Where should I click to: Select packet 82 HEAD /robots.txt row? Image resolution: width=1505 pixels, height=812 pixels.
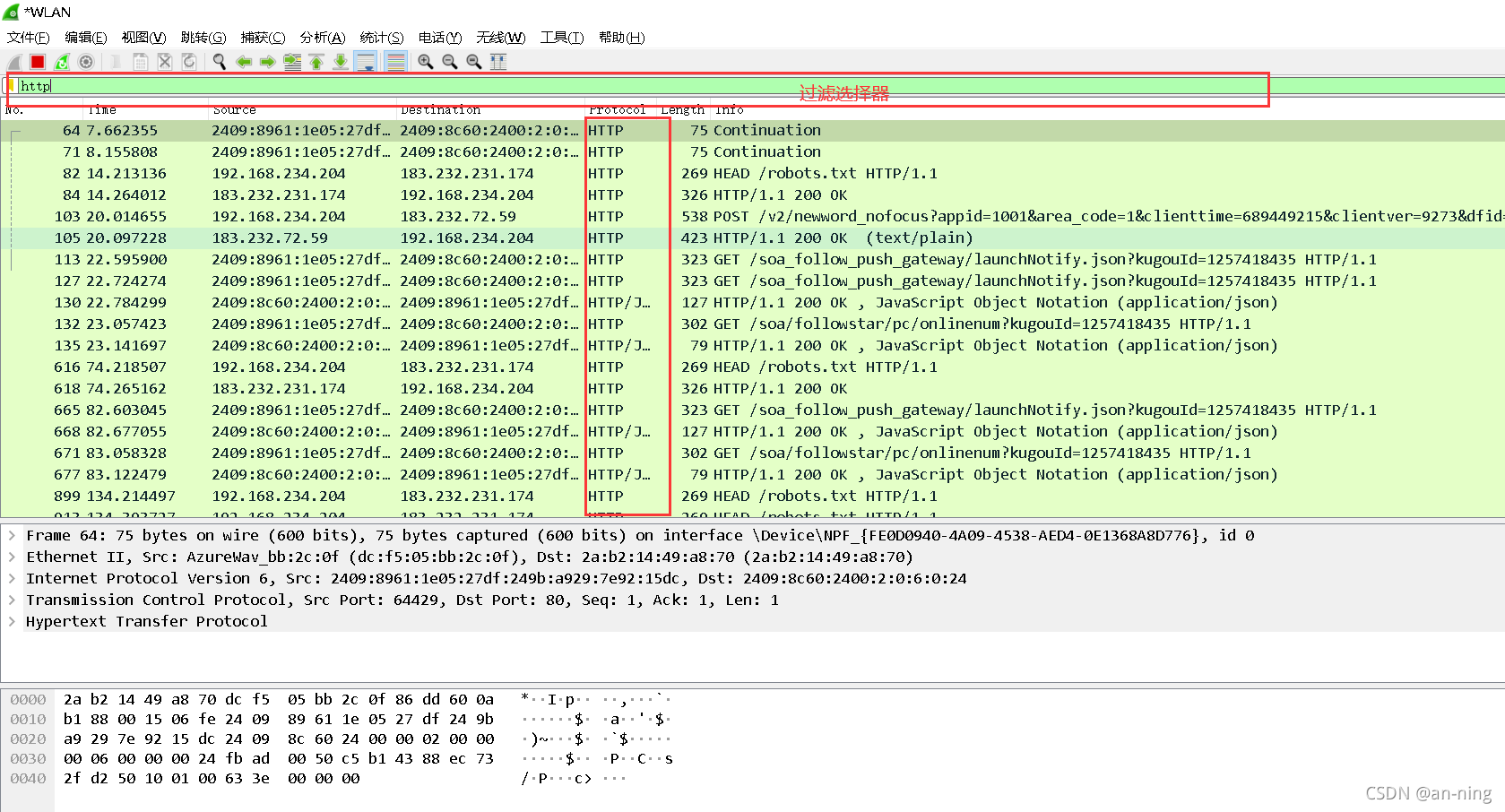(752, 173)
